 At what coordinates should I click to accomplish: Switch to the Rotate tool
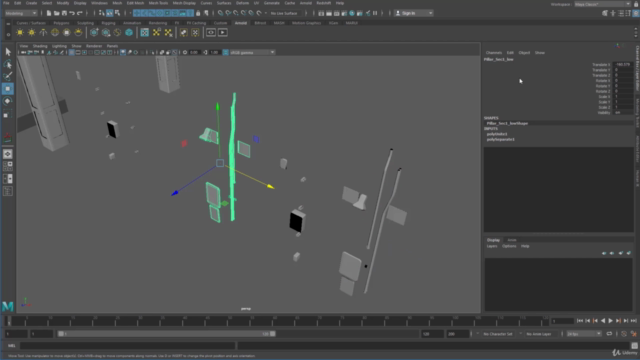[x=8, y=101]
